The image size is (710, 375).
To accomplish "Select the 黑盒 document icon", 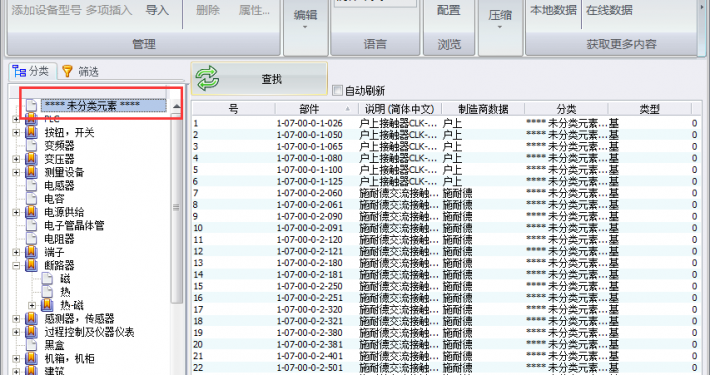I will (31, 345).
